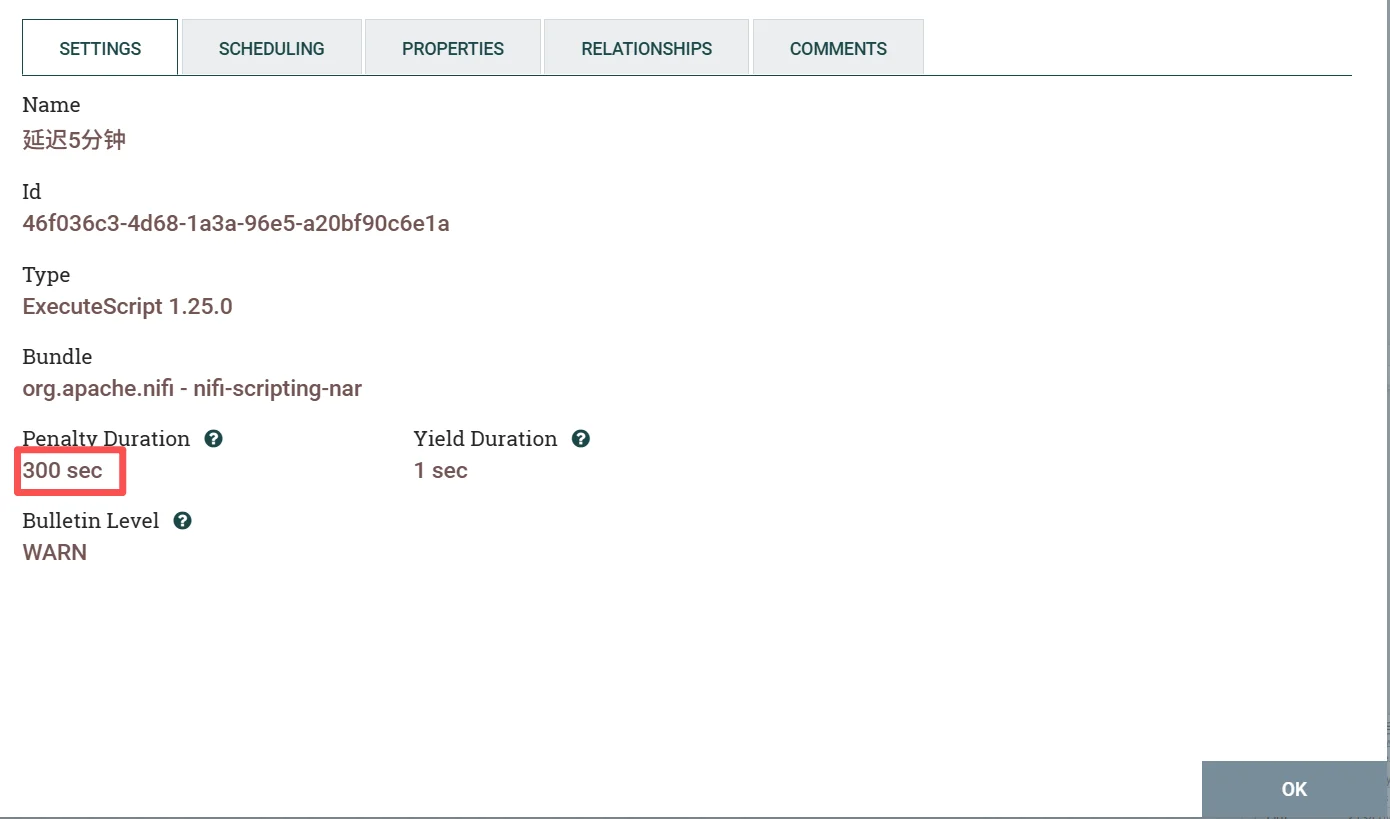1390x819 pixels.
Task: Click the 300 sec penalty value
Action: (63, 471)
